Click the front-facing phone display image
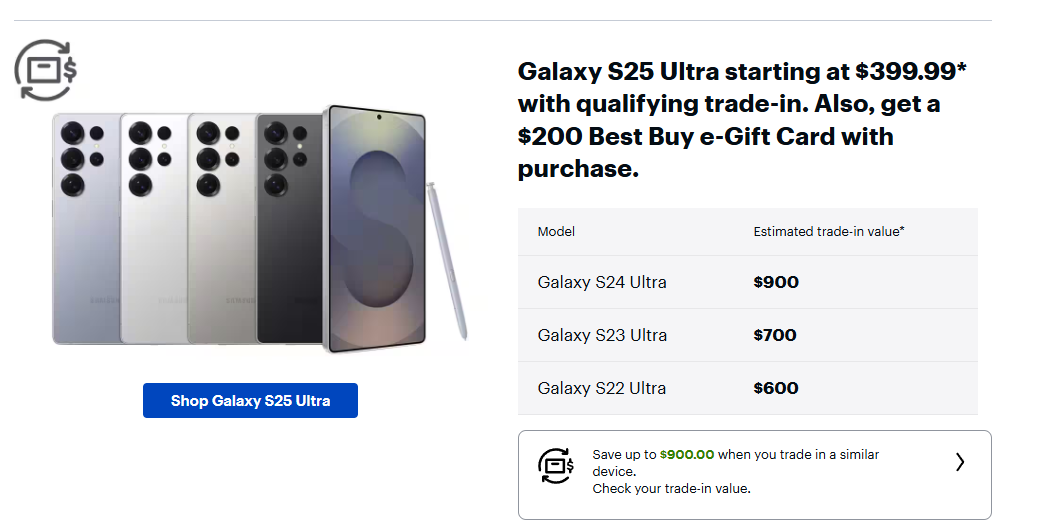Screen dimensions: 1059x524 click(x=377, y=228)
